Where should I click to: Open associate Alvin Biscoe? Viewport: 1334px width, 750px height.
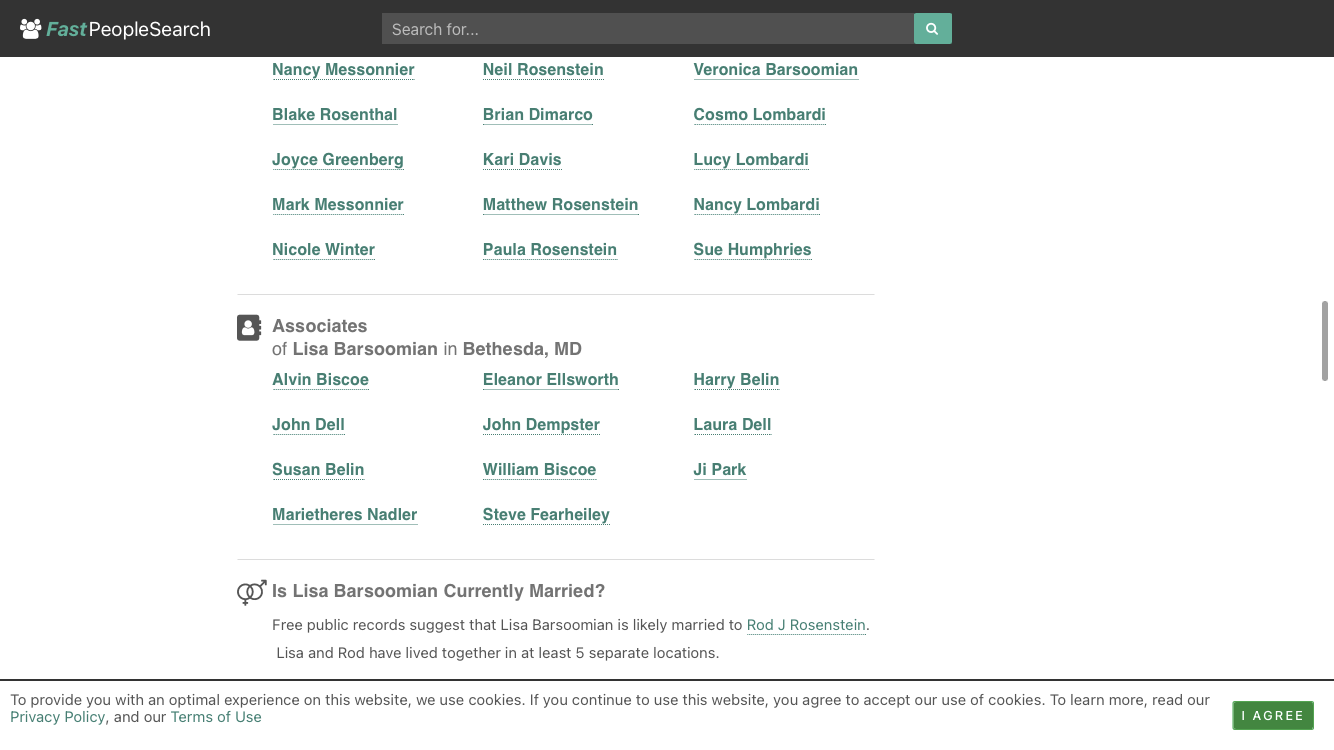click(x=320, y=379)
